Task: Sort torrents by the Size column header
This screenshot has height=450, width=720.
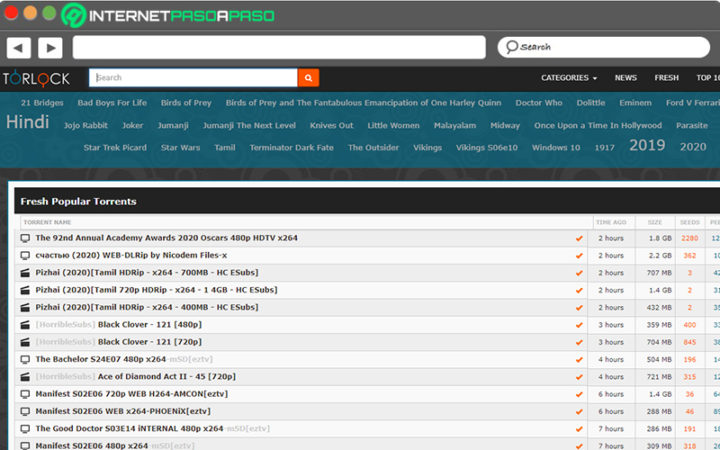Action: coord(655,221)
